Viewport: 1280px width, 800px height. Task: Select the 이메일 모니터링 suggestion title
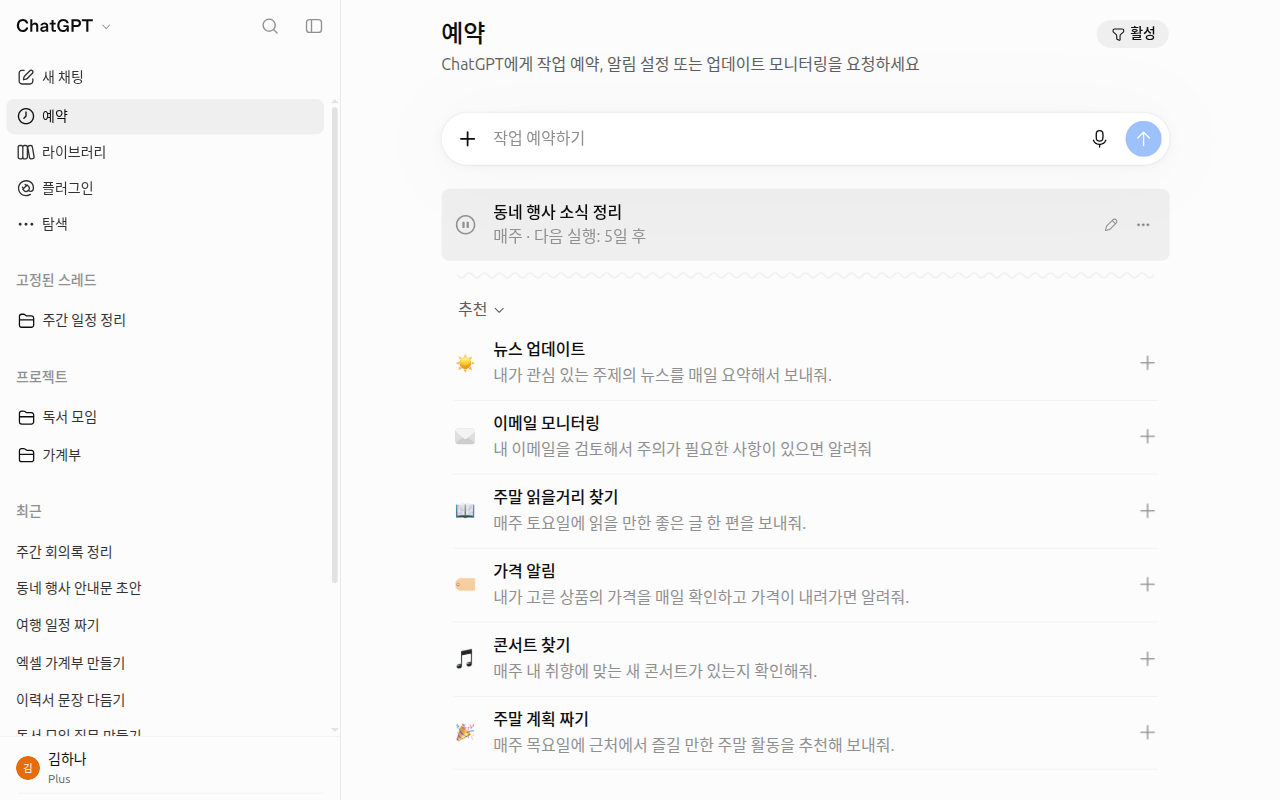pos(546,423)
